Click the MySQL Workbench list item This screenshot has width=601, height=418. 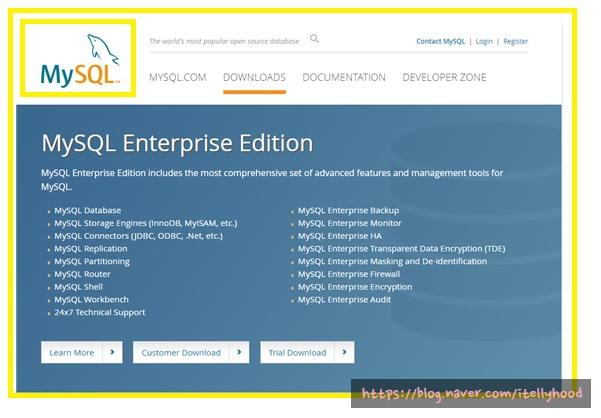(x=92, y=299)
